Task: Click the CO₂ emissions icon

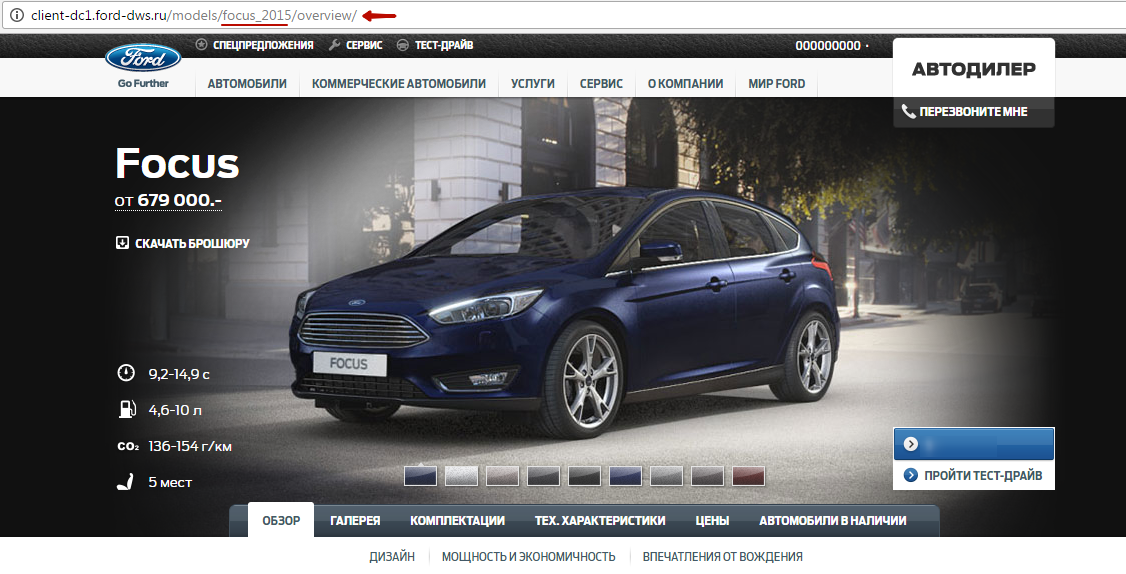Action: point(128,446)
